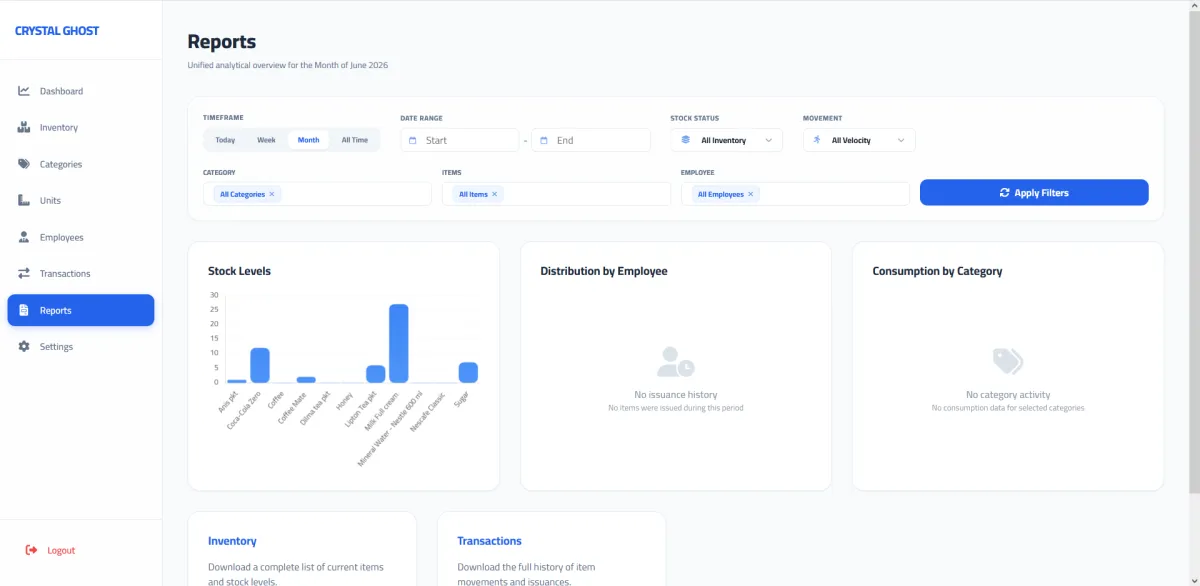
Task: Open the Employee multi-select field
Action: [795, 194]
